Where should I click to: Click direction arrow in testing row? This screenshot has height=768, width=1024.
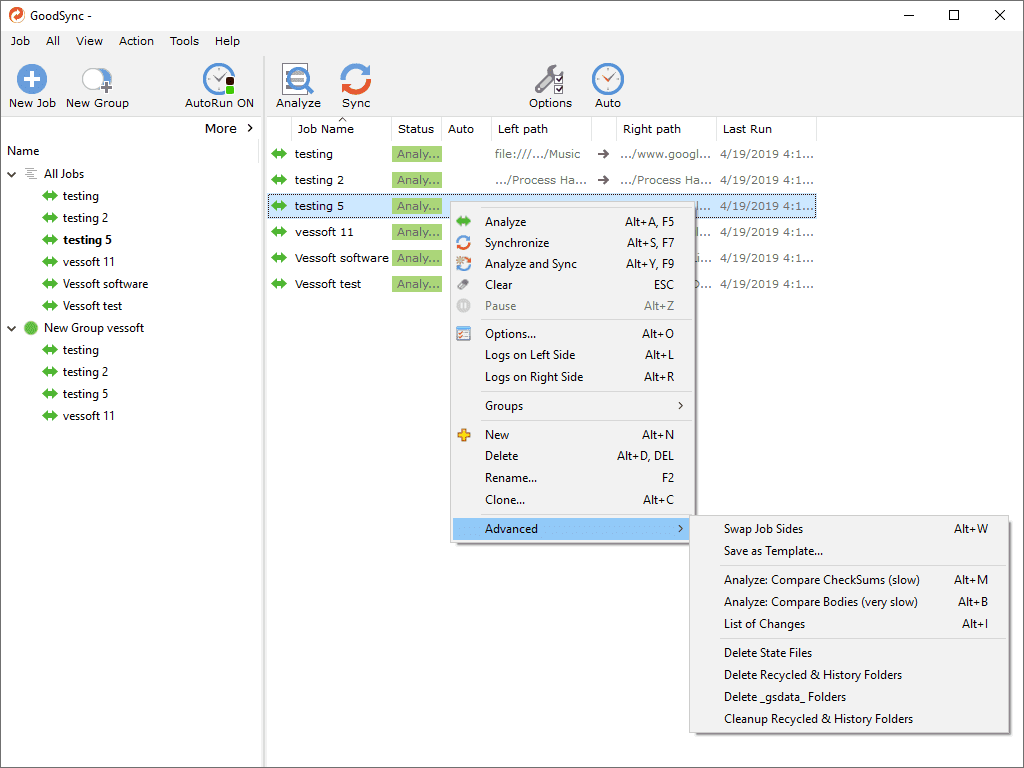pyautogui.click(x=603, y=154)
